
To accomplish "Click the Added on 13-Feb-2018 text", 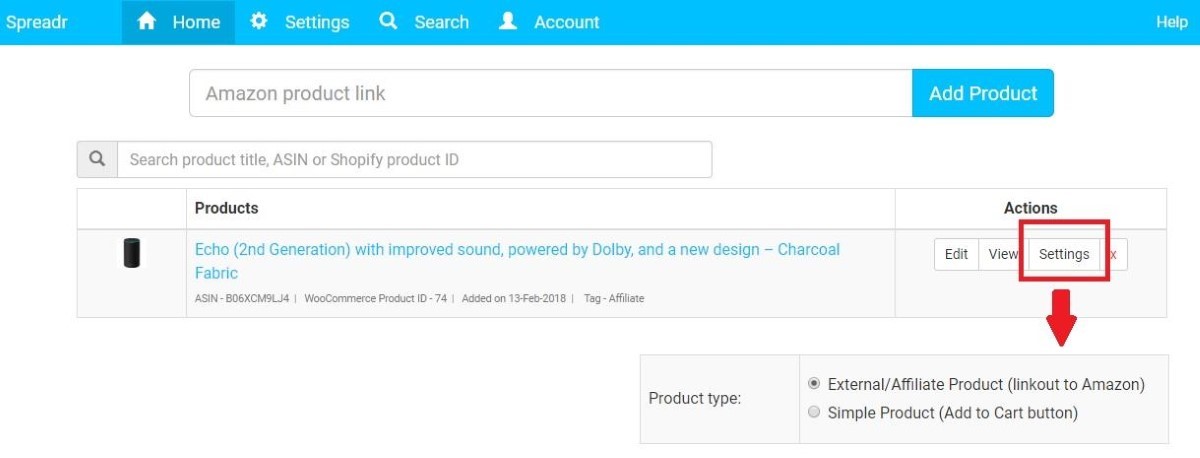I will [x=514, y=298].
